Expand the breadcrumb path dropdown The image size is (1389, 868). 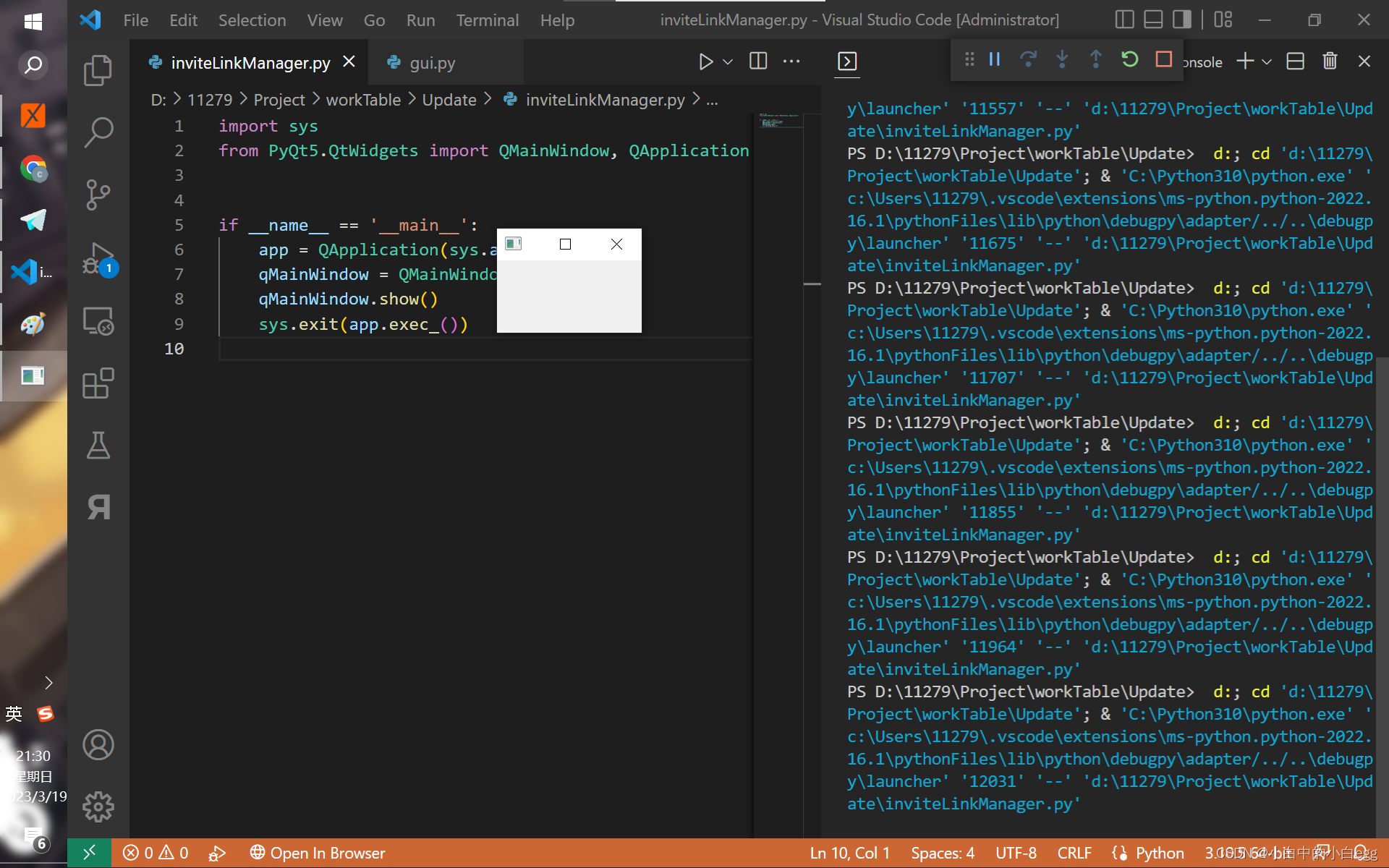pyautogui.click(x=714, y=99)
